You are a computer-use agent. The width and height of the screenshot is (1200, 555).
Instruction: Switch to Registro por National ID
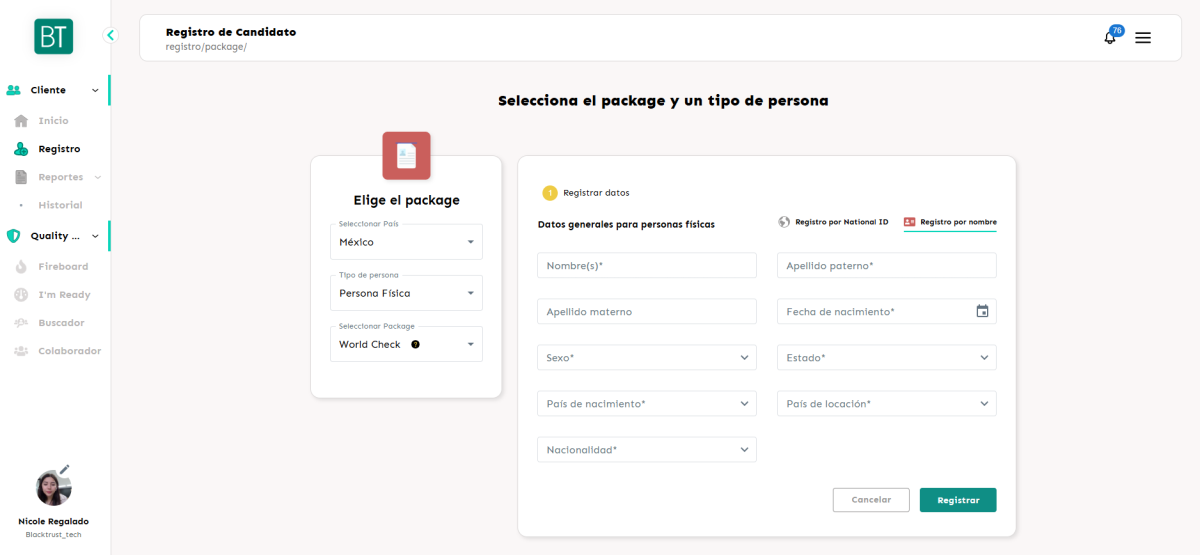[x=833, y=222]
